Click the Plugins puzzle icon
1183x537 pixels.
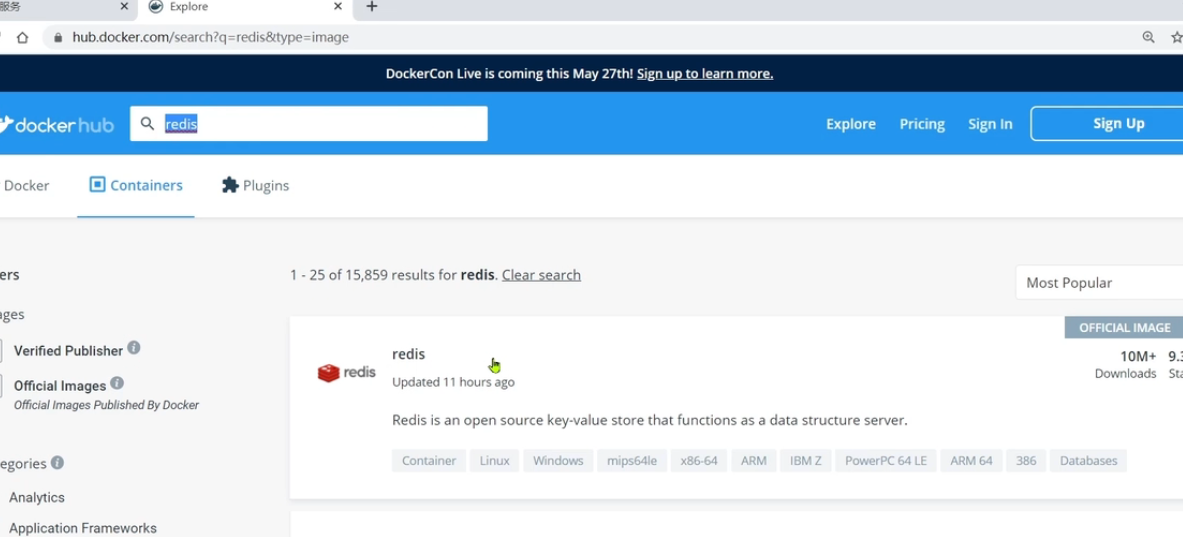pyautogui.click(x=230, y=185)
